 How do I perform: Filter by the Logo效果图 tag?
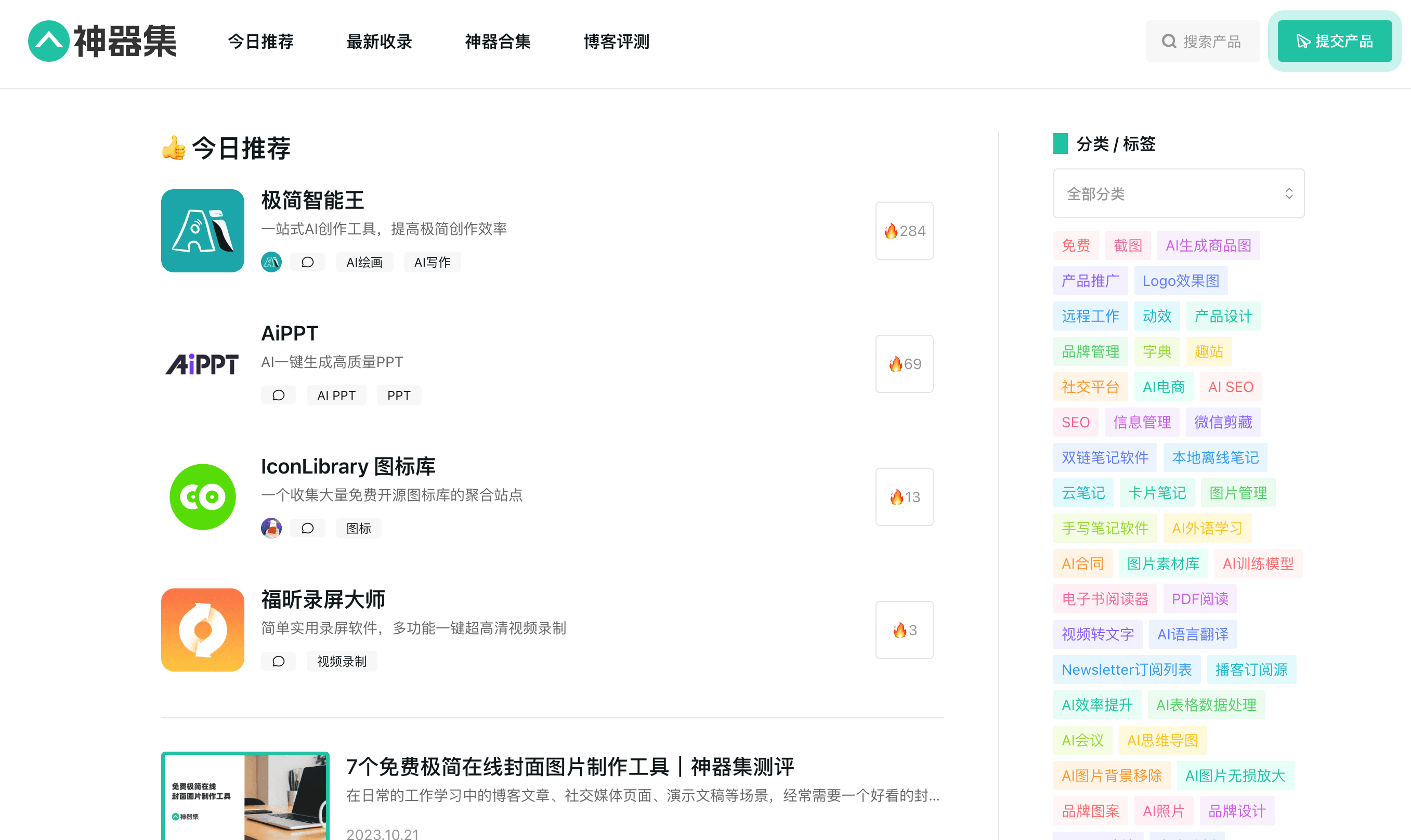pos(1181,281)
